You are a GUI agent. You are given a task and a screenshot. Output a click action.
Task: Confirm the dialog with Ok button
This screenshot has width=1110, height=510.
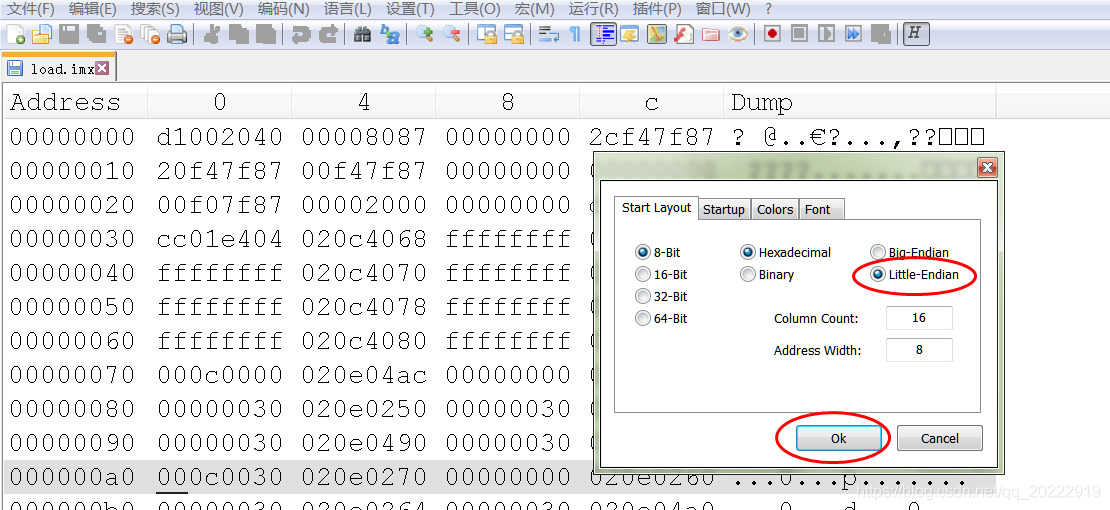pos(839,438)
